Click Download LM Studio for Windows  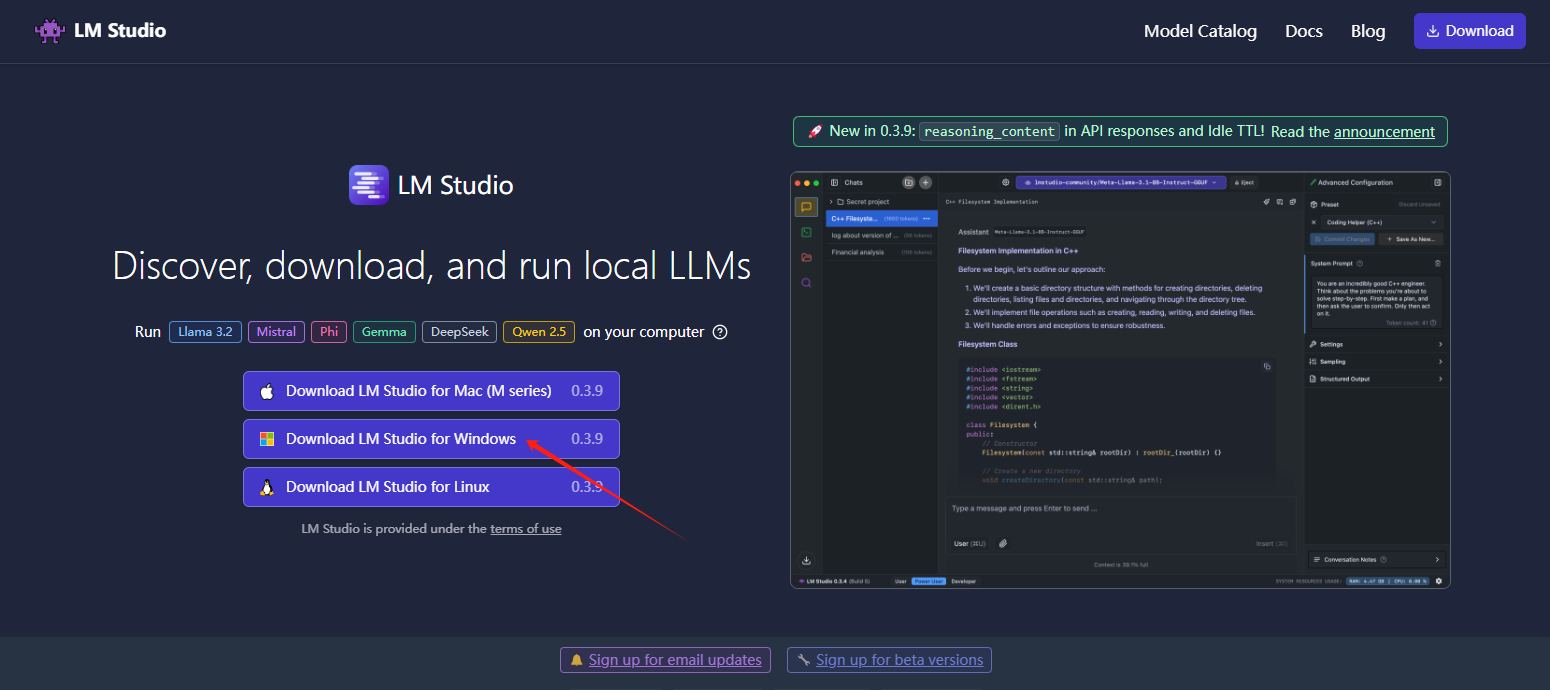pyautogui.click(x=431, y=439)
